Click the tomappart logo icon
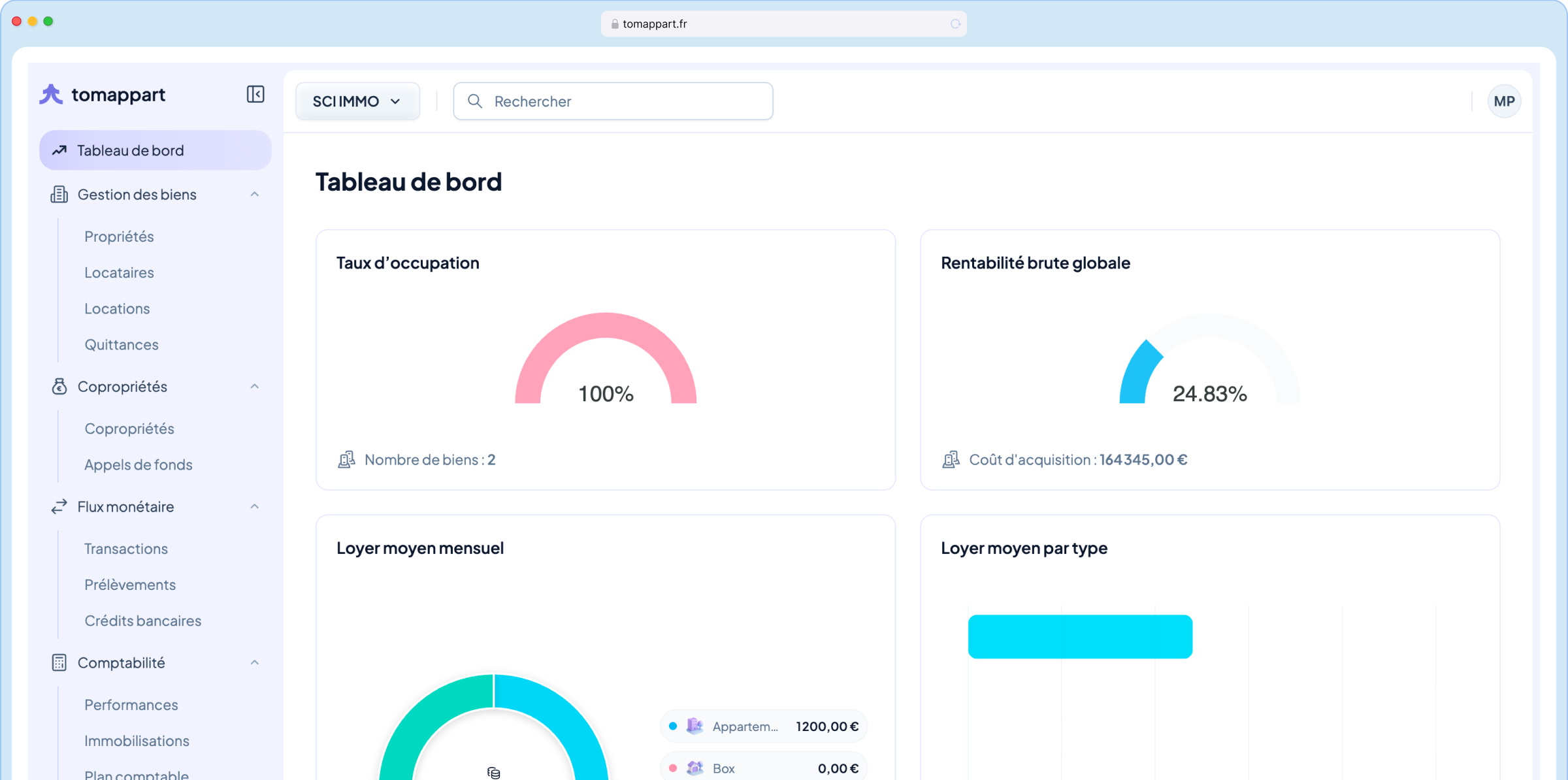1568x780 pixels. click(x=52, y=95)
